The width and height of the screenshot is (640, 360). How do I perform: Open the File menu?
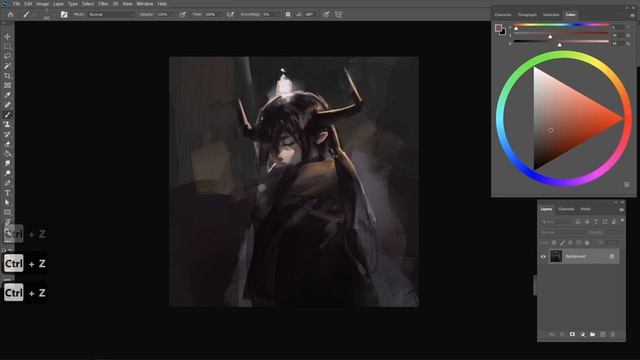tap(16, 4)
